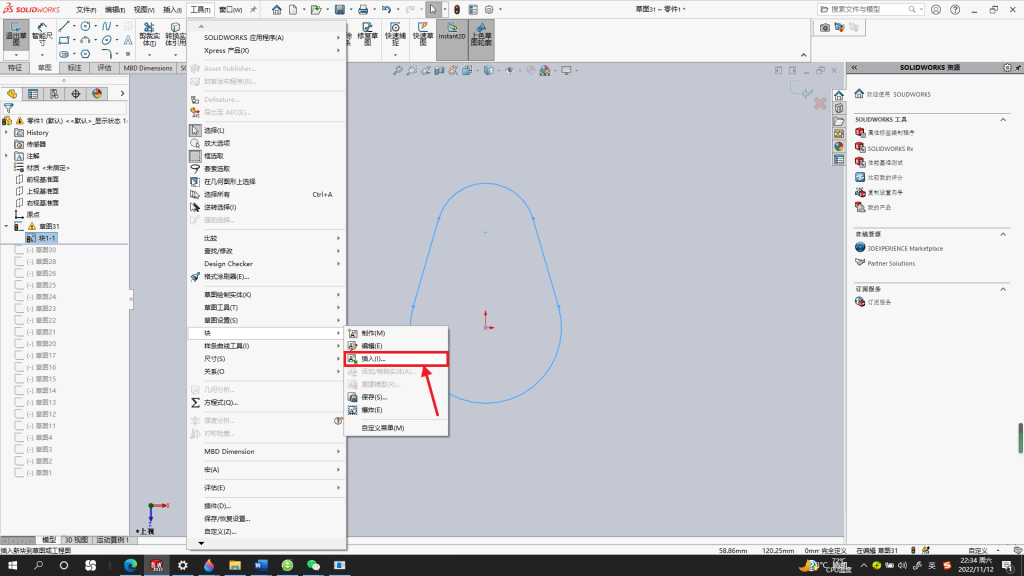Screen dimensions: 1024x576
Task: Click the save disk icon in top toolbar
Action: pos(340,9)
